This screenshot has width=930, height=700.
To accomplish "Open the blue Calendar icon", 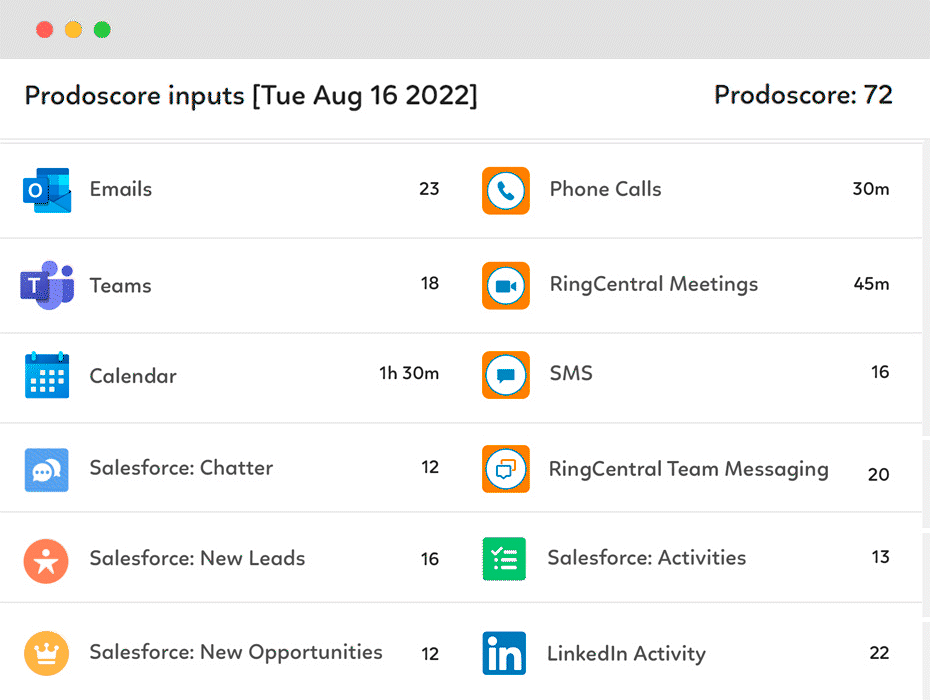I will point(47,376).
